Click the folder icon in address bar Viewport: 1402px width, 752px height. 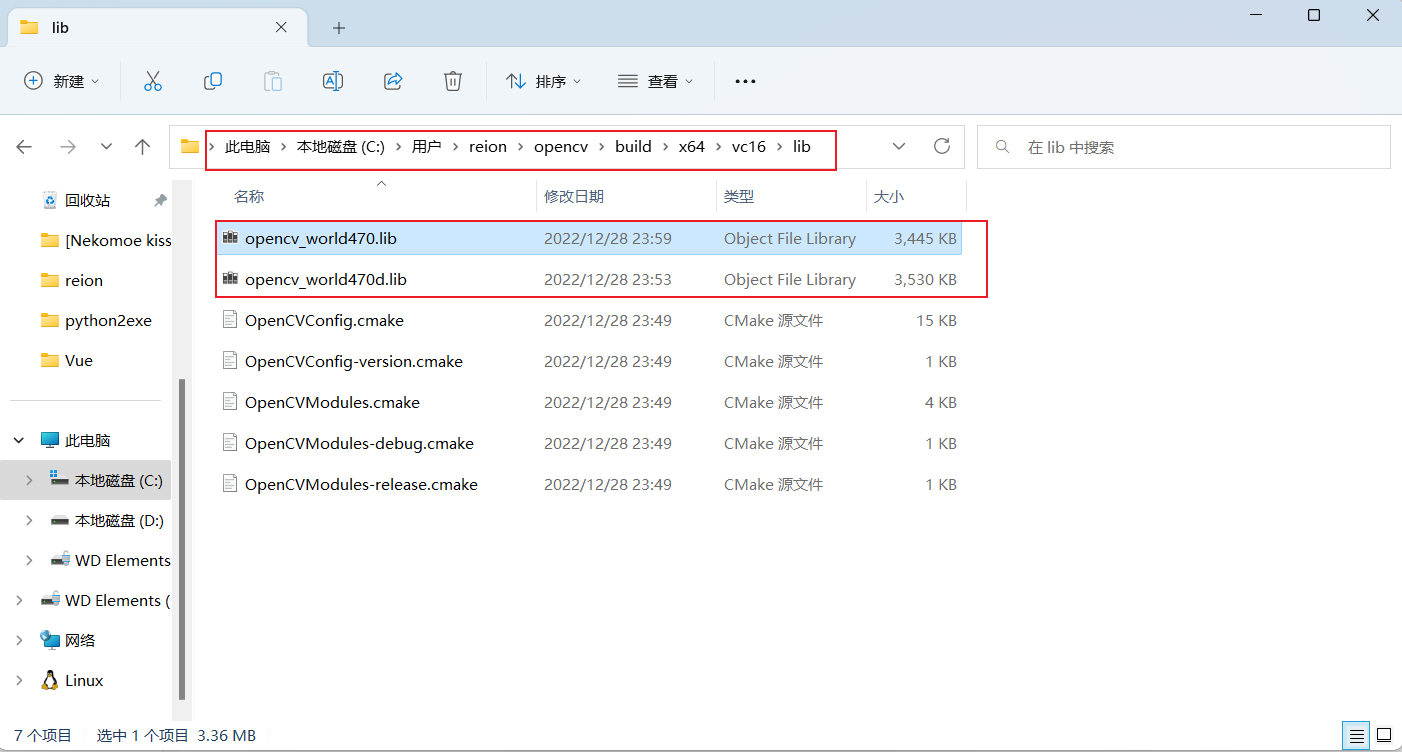(190, 147)
